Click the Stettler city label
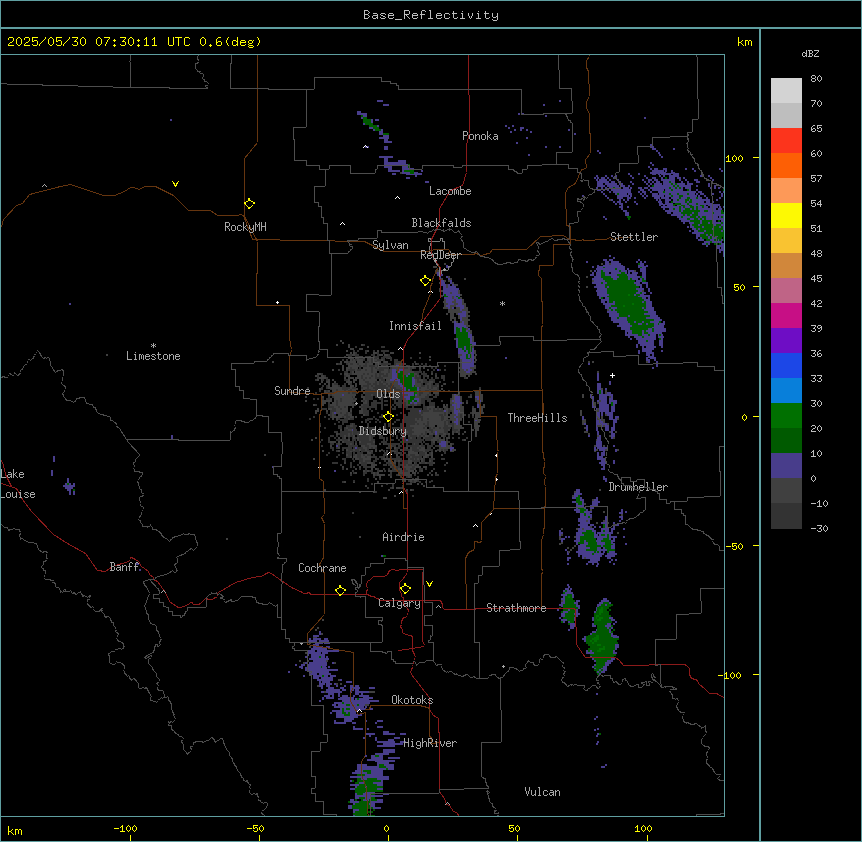862x842 pixels. tap(634, 237)
